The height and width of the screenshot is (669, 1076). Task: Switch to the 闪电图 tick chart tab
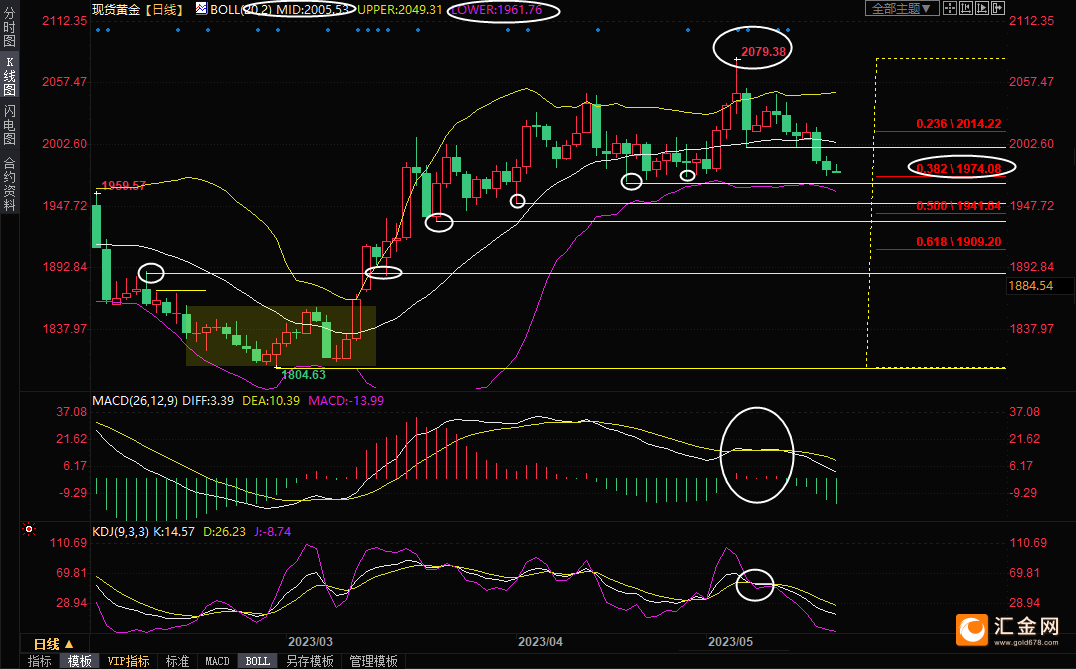point(10,125)
